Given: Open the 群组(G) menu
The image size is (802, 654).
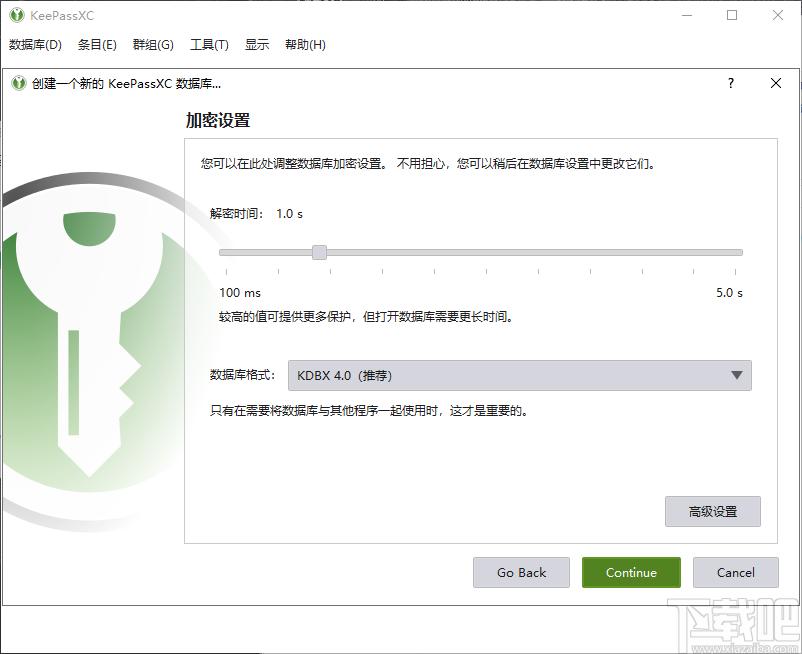Looking at the screenshot, I should pyautogui.click(x=153, y=45).
